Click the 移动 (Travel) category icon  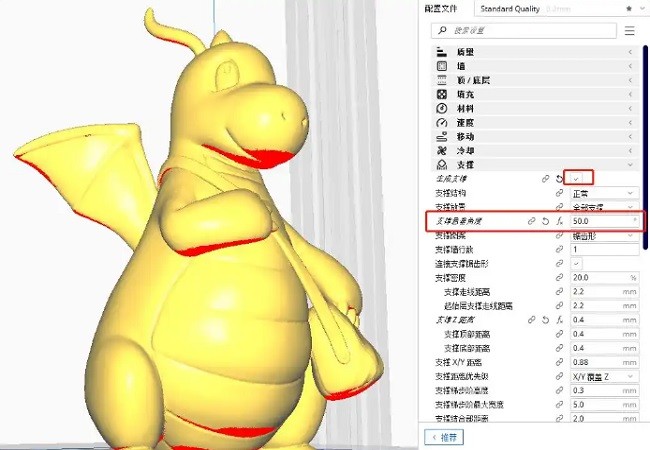pyautogui.click(x=442, y=137)
